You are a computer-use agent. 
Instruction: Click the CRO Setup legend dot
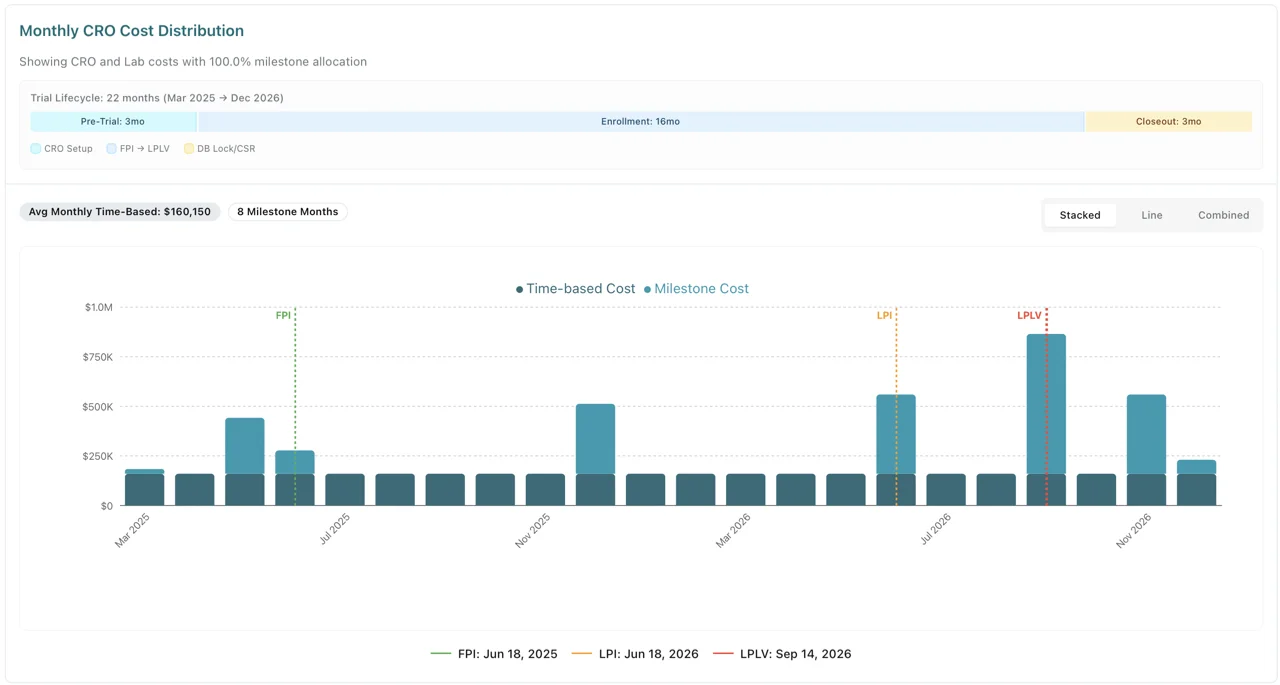coord(34,148)
